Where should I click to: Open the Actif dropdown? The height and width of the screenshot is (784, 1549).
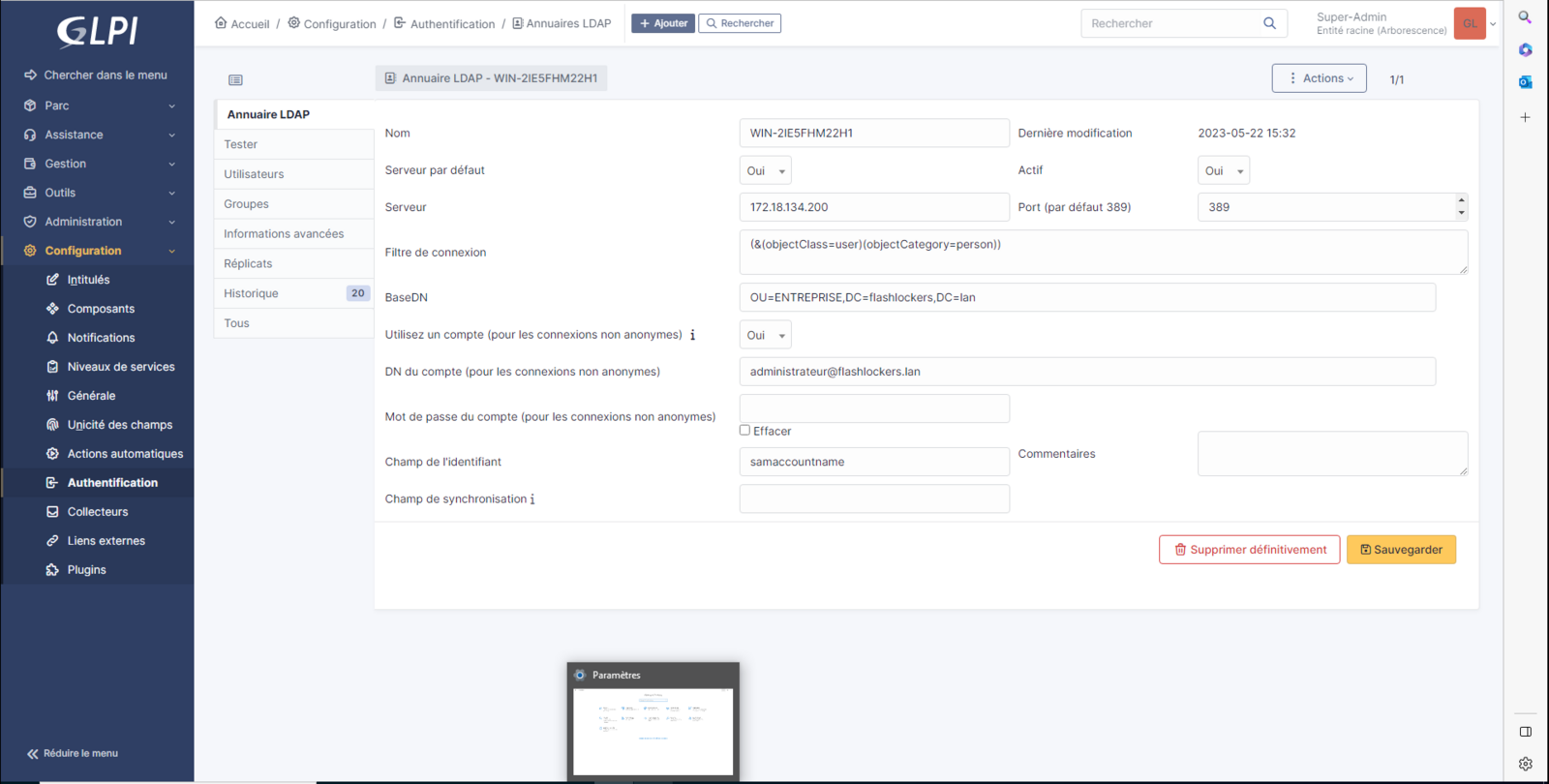click(x=1223, y=170)
